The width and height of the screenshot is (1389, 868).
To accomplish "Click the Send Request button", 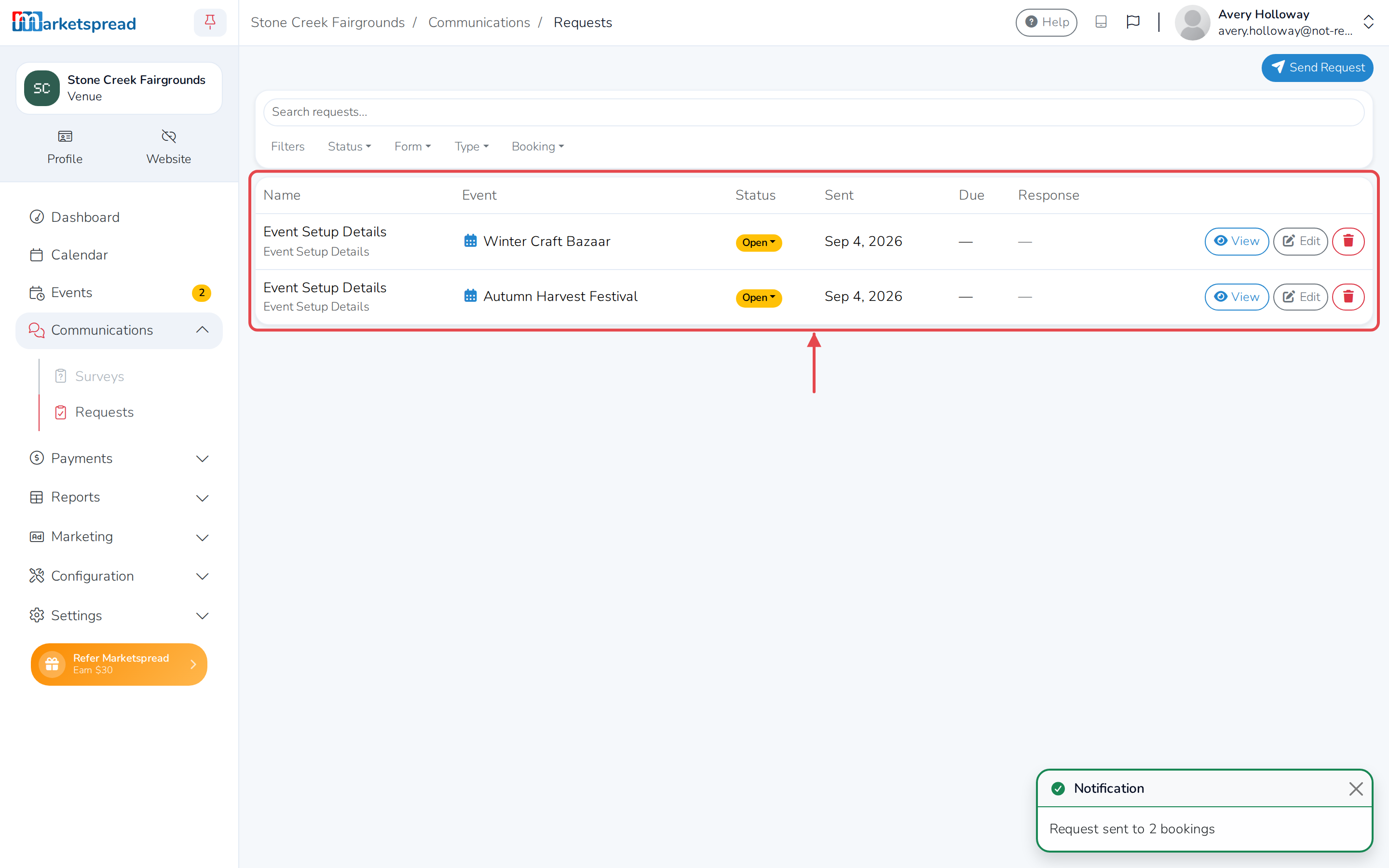I will coord(1317,68).
